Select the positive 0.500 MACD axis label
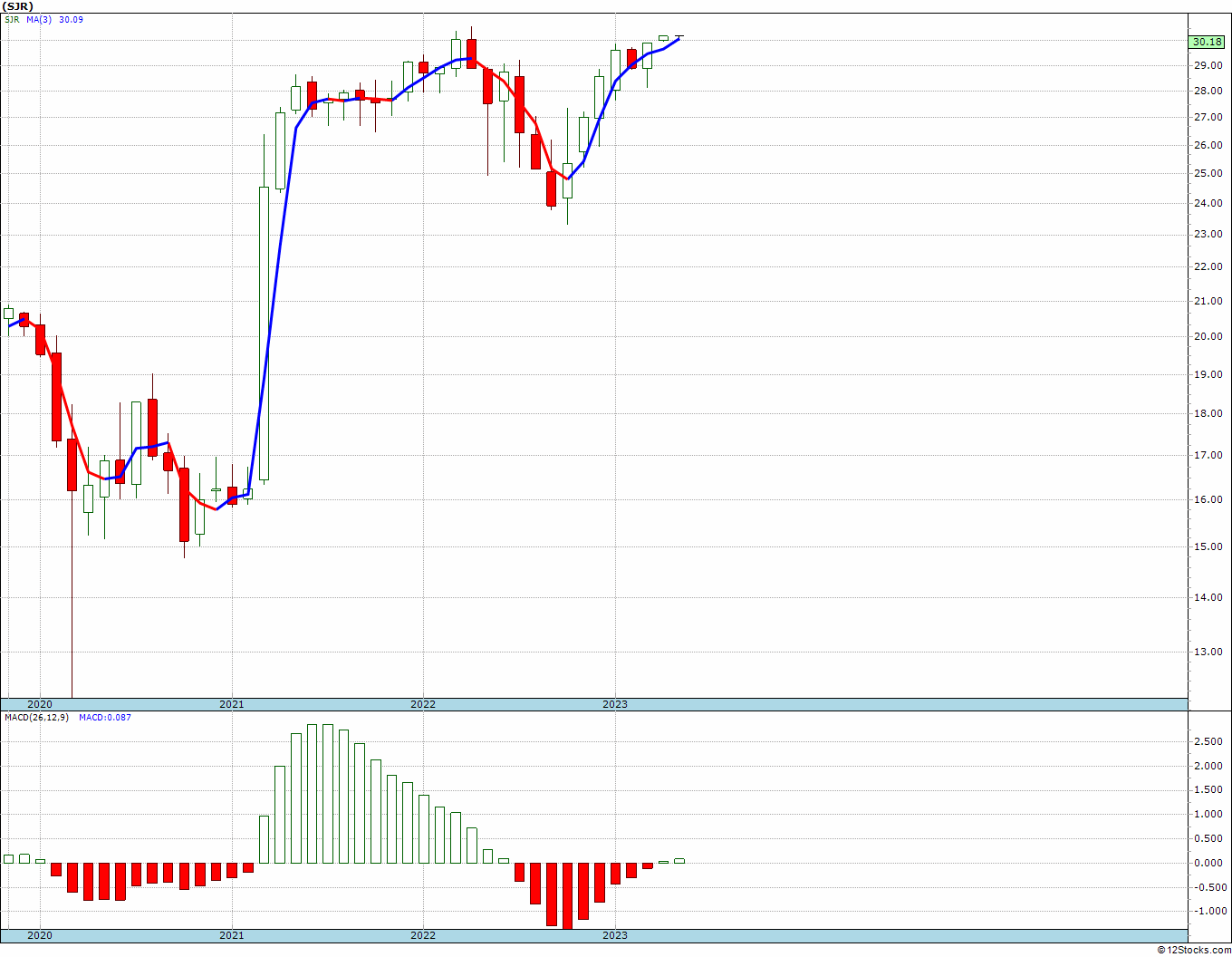The width and height of the screenshot is (1232, 957). pos(1208,838)
